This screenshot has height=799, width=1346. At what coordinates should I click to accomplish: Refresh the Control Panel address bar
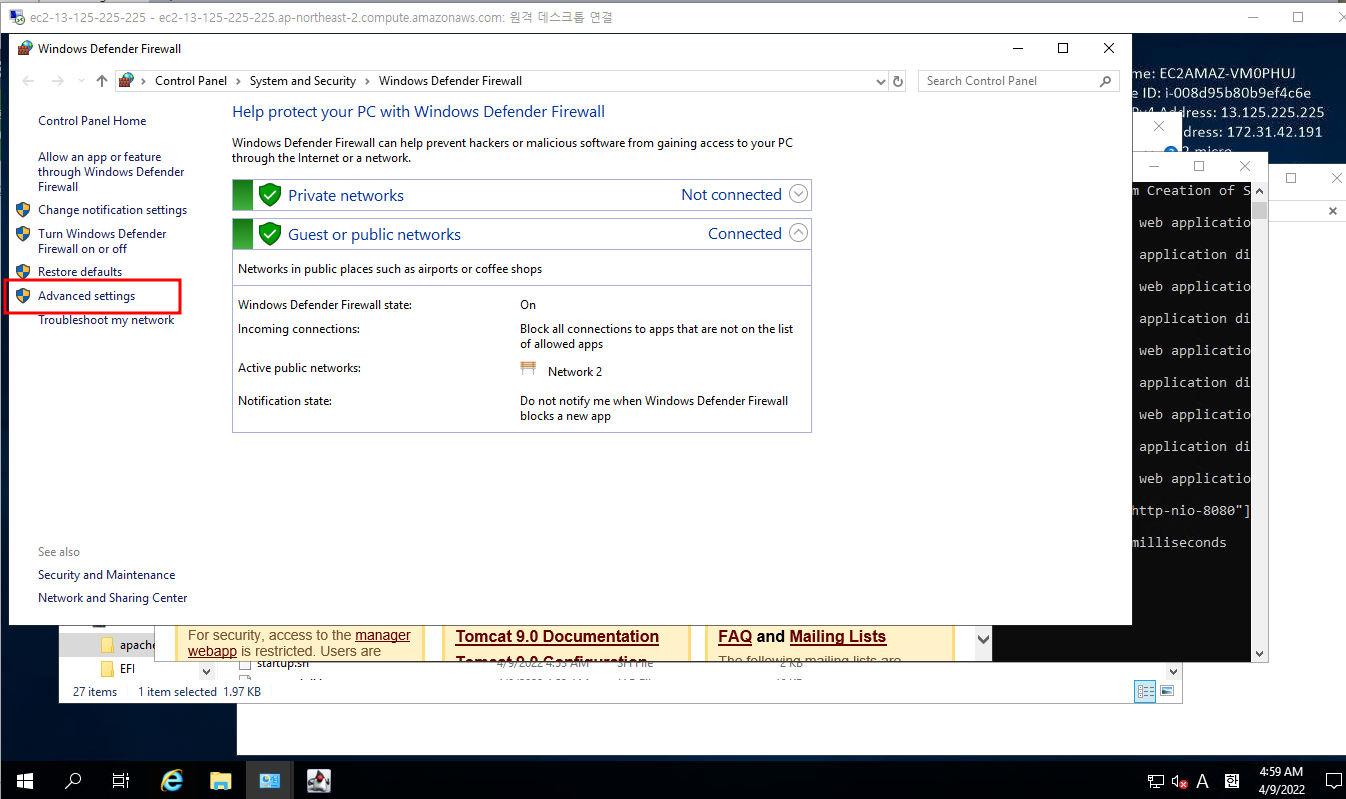point(898,81)
